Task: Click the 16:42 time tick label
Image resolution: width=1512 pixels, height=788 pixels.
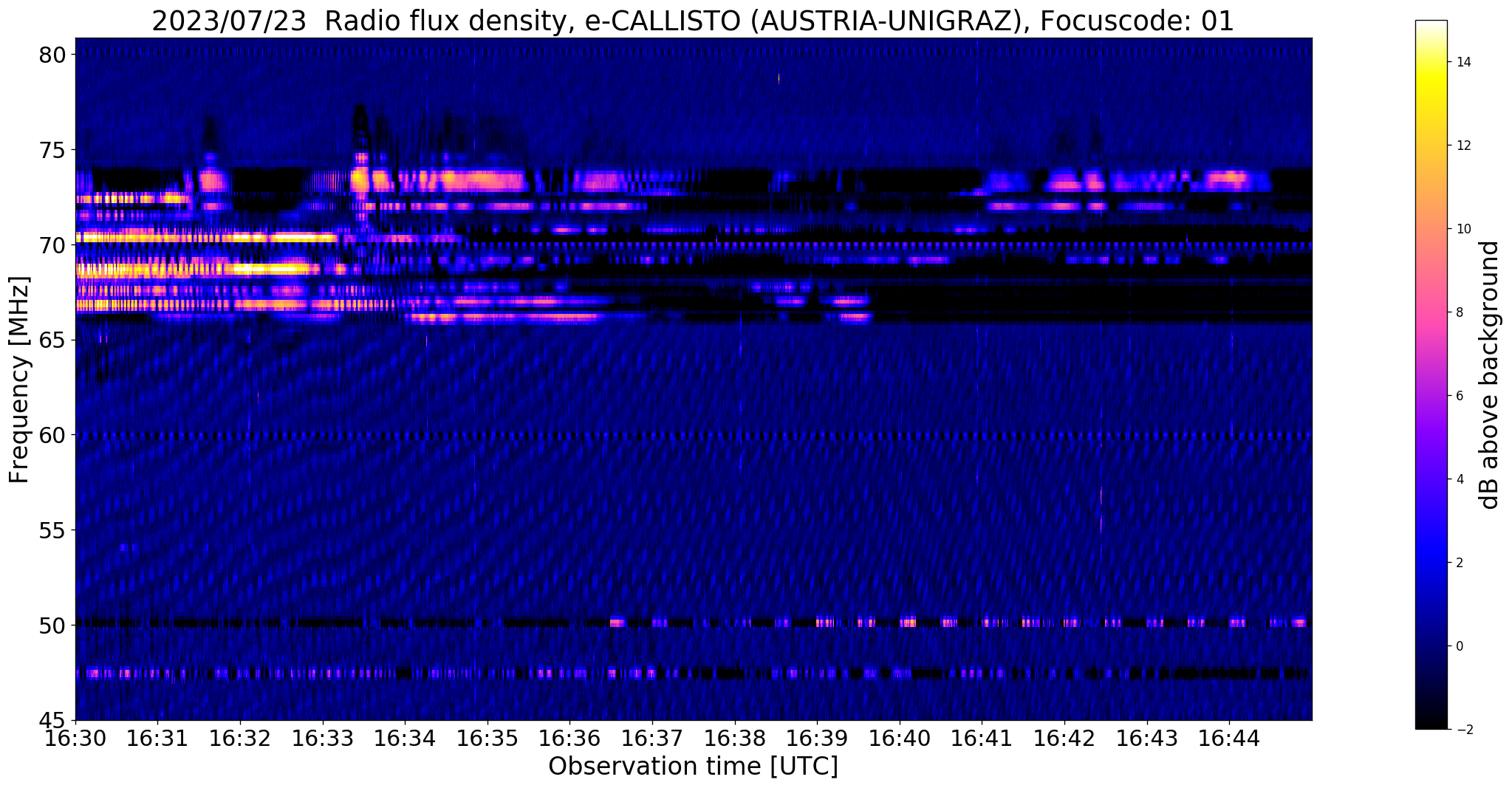Action: (1064, 739)
